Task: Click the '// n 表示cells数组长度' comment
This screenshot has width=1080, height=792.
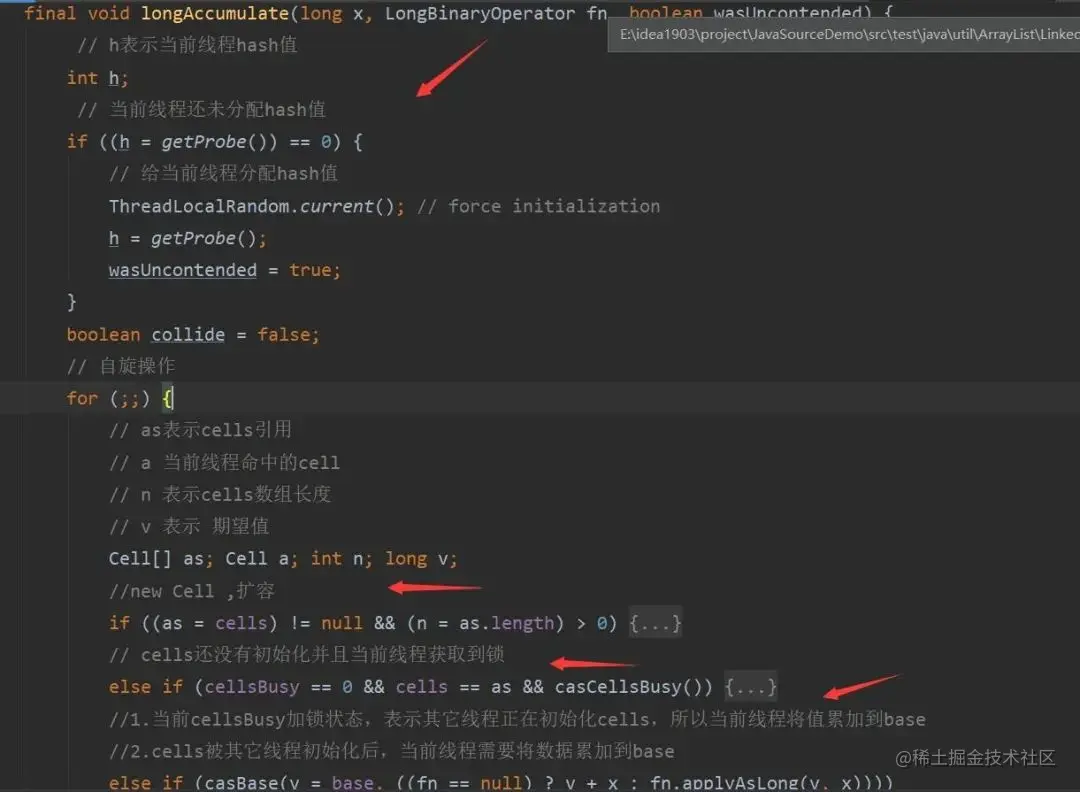Action: [220, 494]
